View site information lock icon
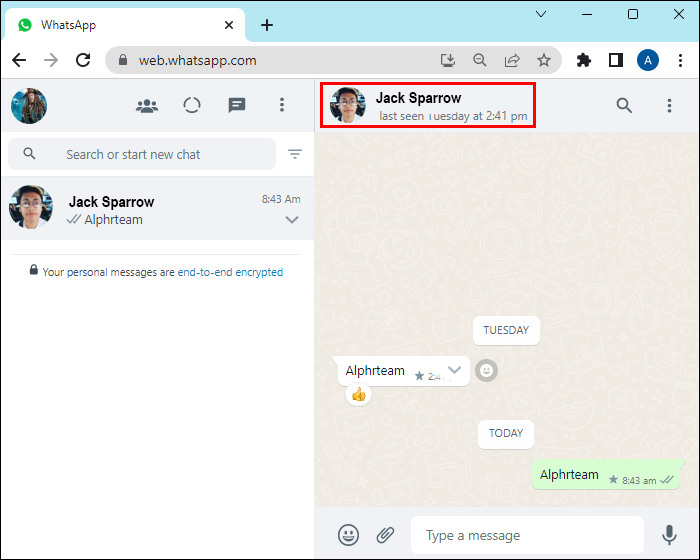 123,60
